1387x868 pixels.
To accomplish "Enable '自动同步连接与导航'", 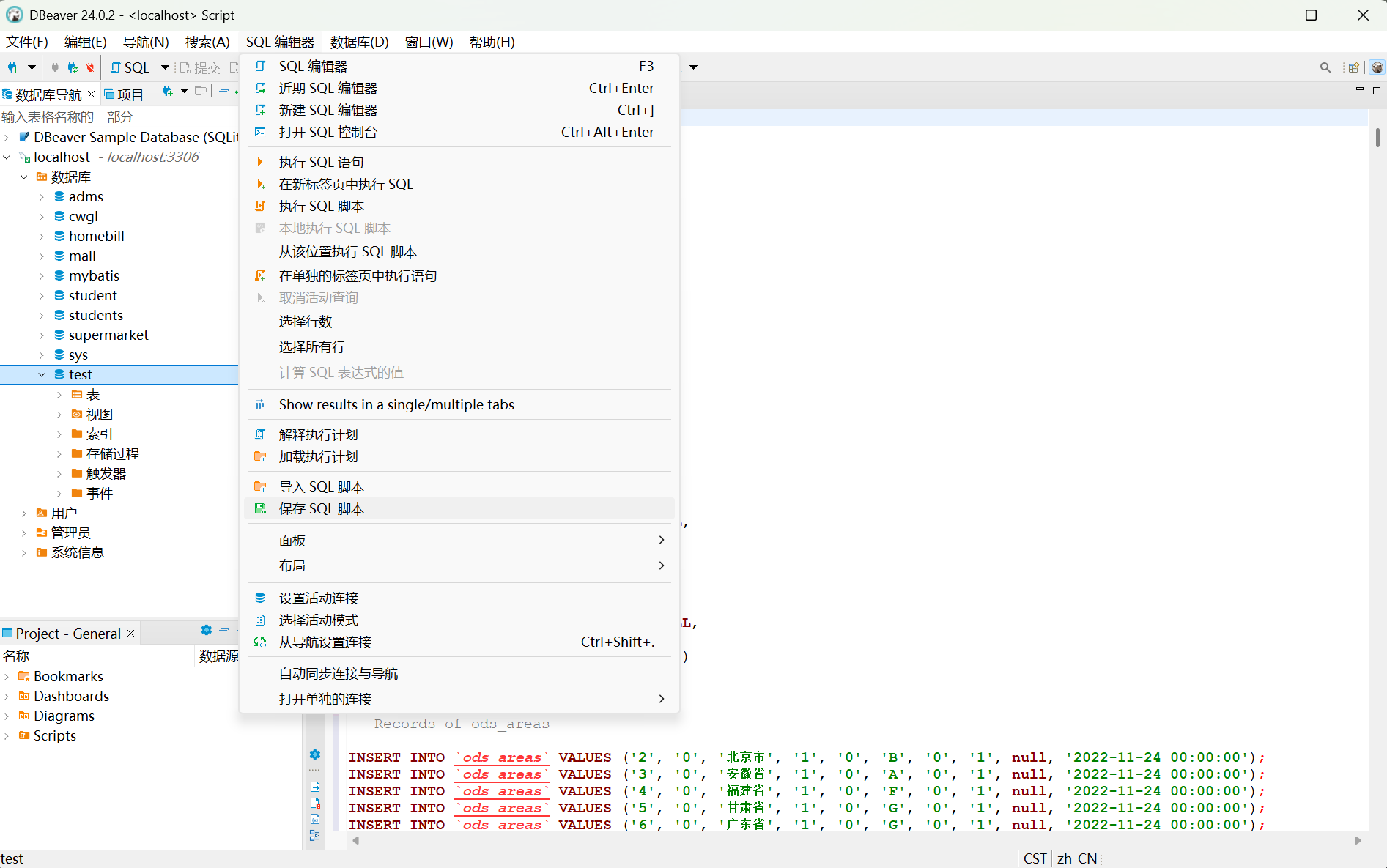I will (338, 673).
